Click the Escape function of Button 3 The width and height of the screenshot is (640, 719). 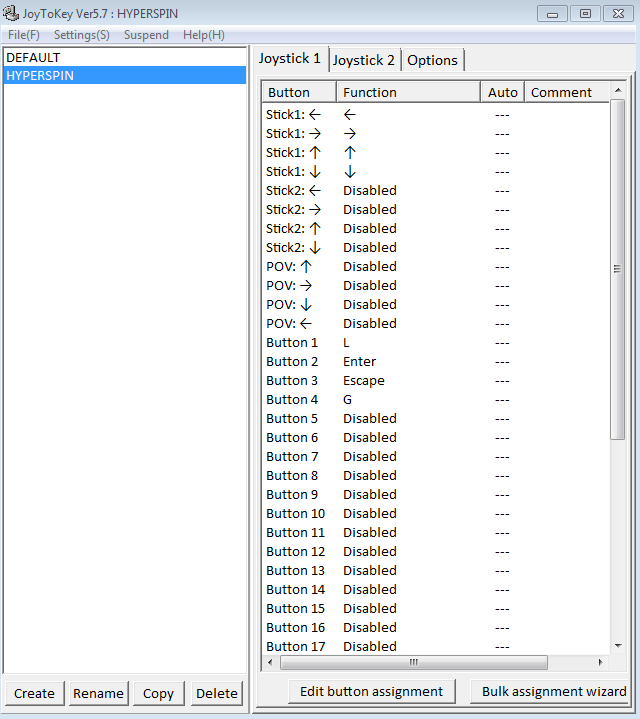pos(364,381)
